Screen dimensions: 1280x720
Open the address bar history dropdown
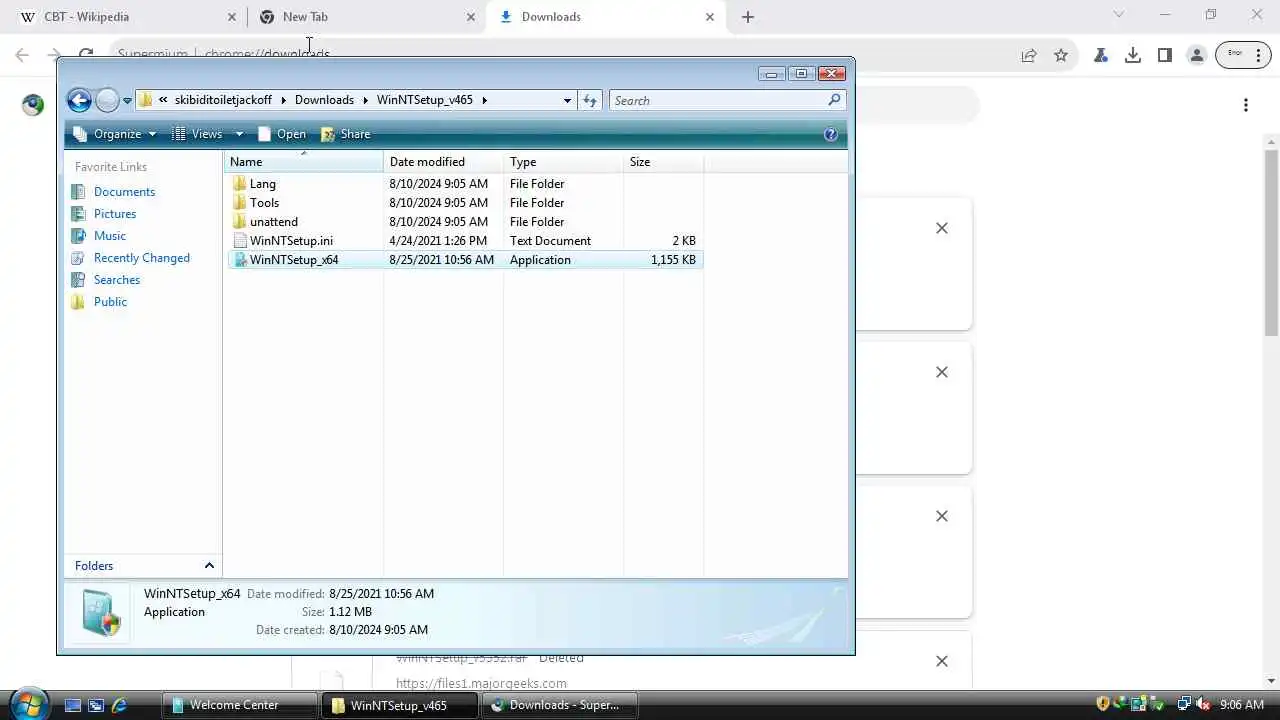(567, 100)
